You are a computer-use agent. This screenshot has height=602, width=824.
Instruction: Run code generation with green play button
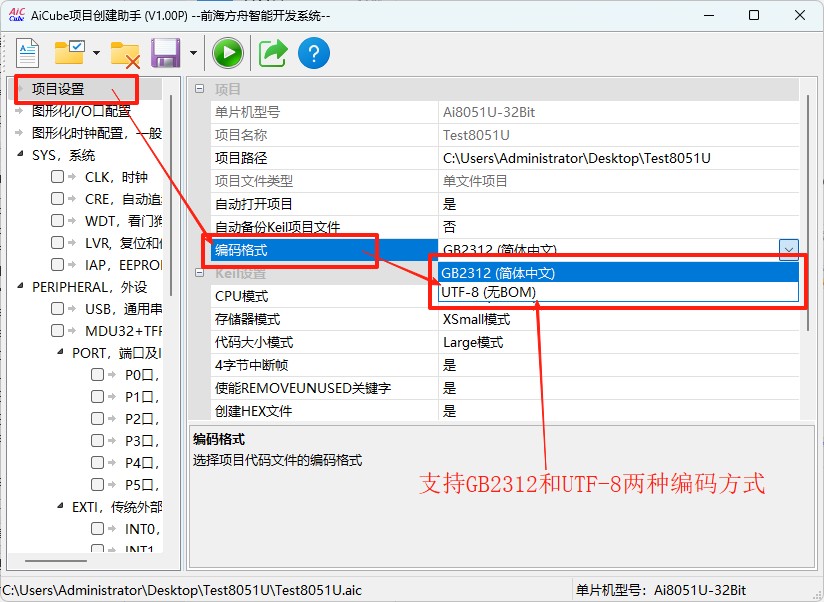click(x=228, y=53)
